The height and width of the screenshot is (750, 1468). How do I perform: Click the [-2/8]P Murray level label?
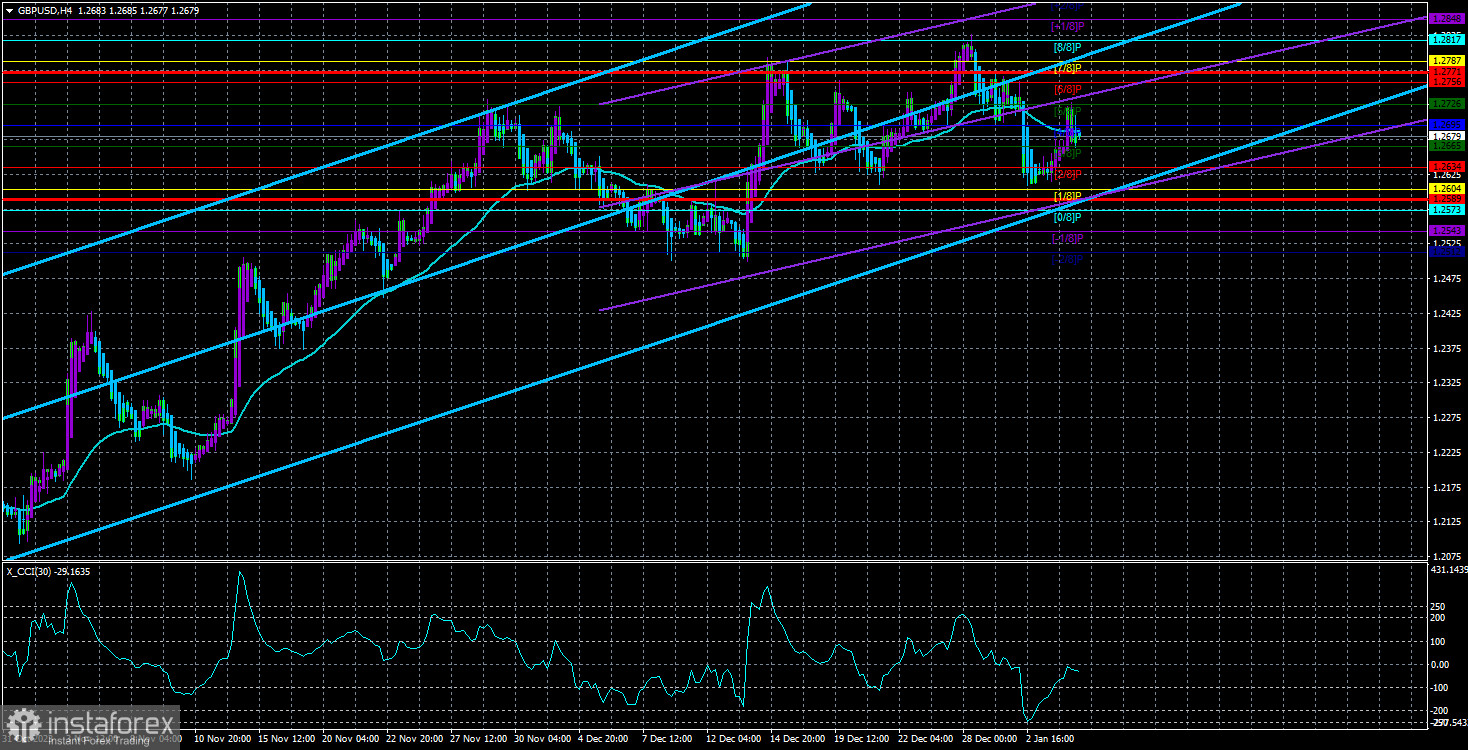(1066, 259)
